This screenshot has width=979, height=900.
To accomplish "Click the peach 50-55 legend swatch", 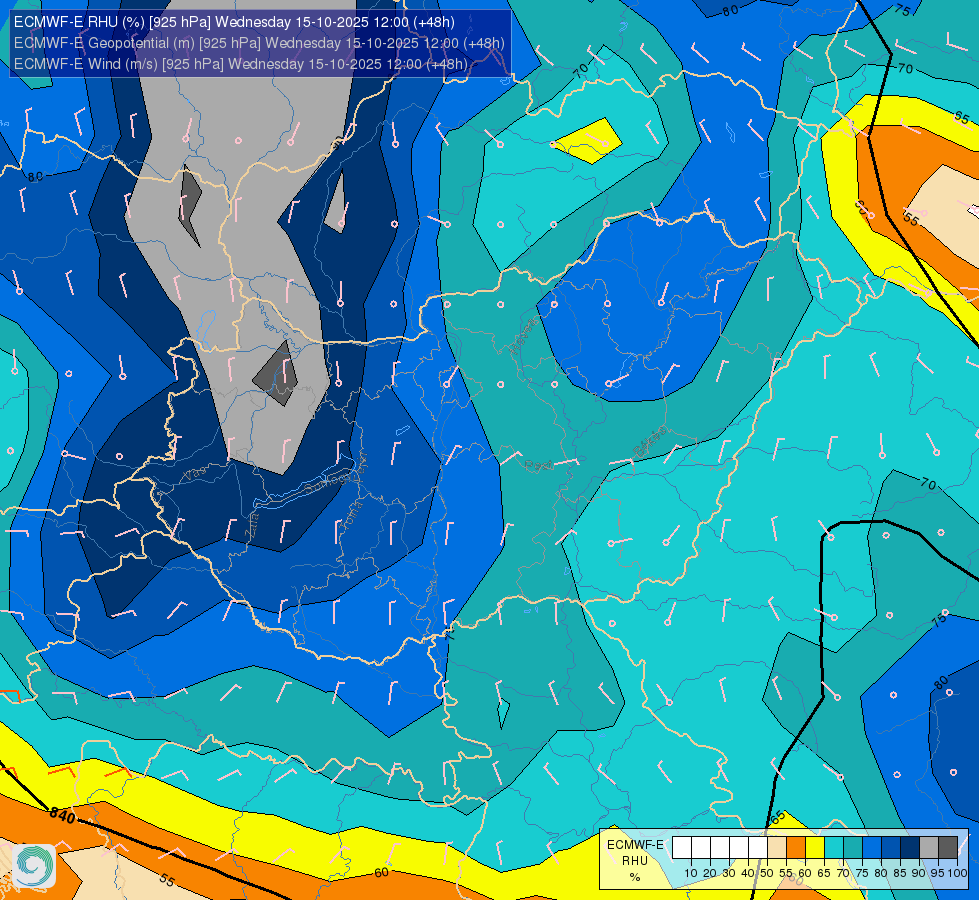I will pos(777,847).
